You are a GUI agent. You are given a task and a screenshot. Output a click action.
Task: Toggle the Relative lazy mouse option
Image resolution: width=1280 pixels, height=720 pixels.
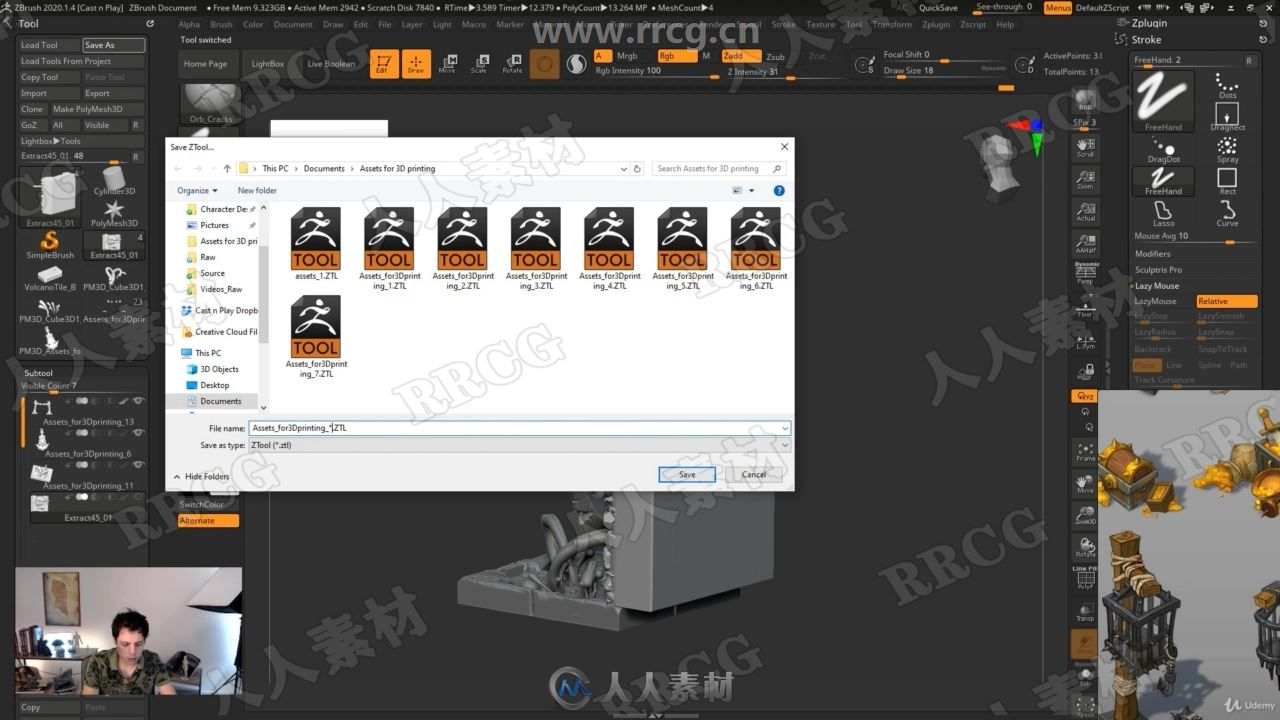[x=1226, y=301]
